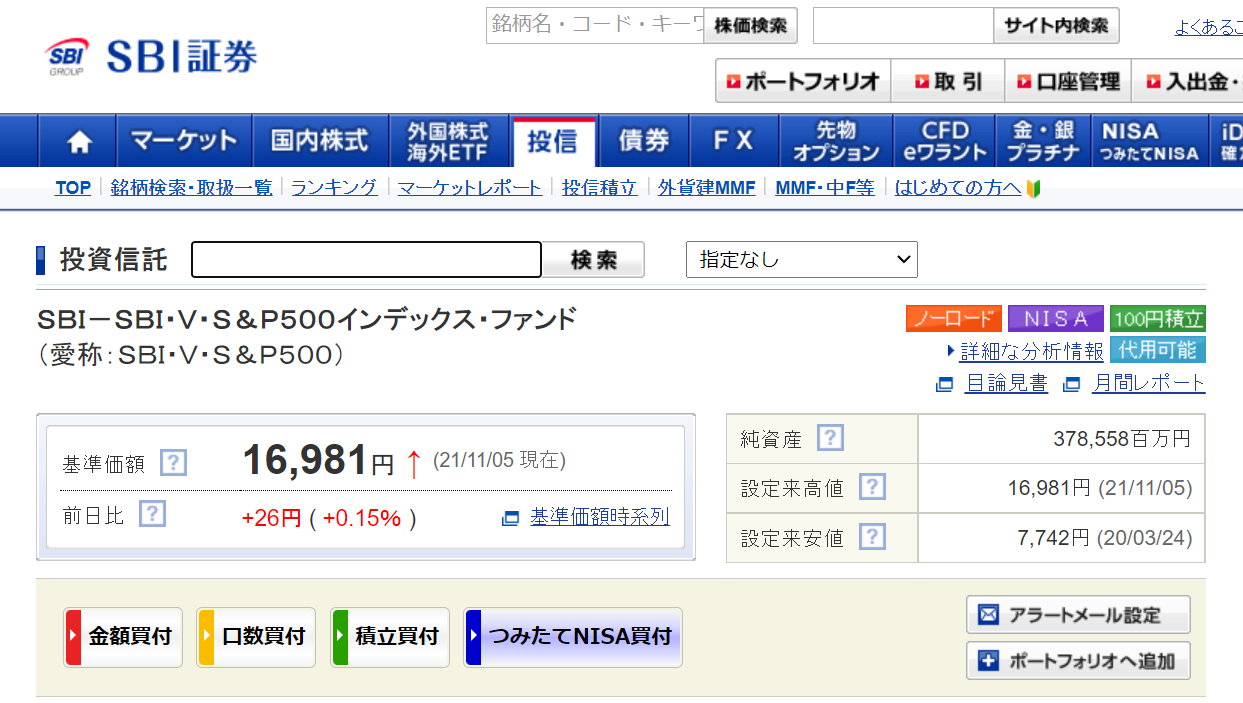Open ポートフォリオ button
The image size is (1243, 703).
[x=803, y=81]
